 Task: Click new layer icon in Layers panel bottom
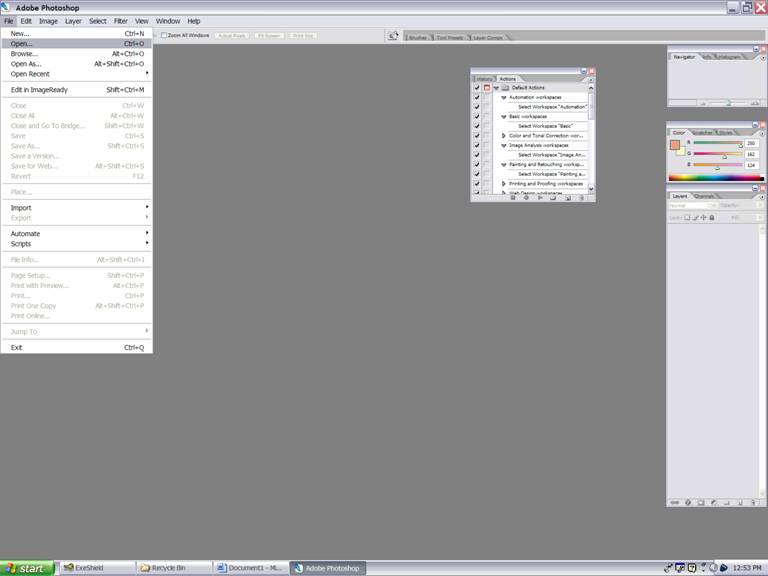click(x=740, y=503)
